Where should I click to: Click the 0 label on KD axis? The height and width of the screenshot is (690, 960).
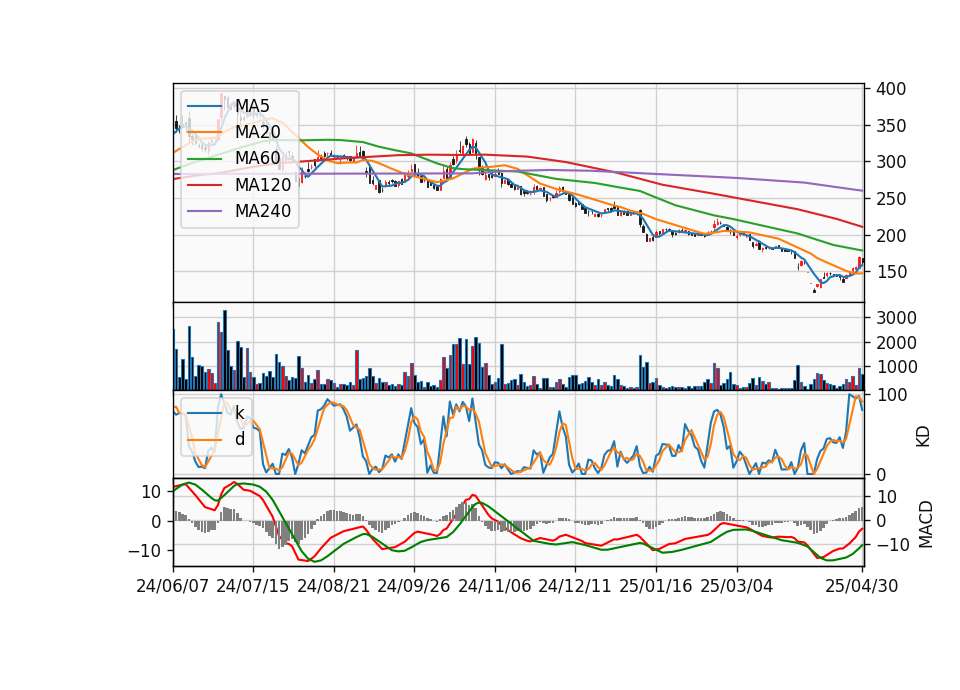coord(881,474)
